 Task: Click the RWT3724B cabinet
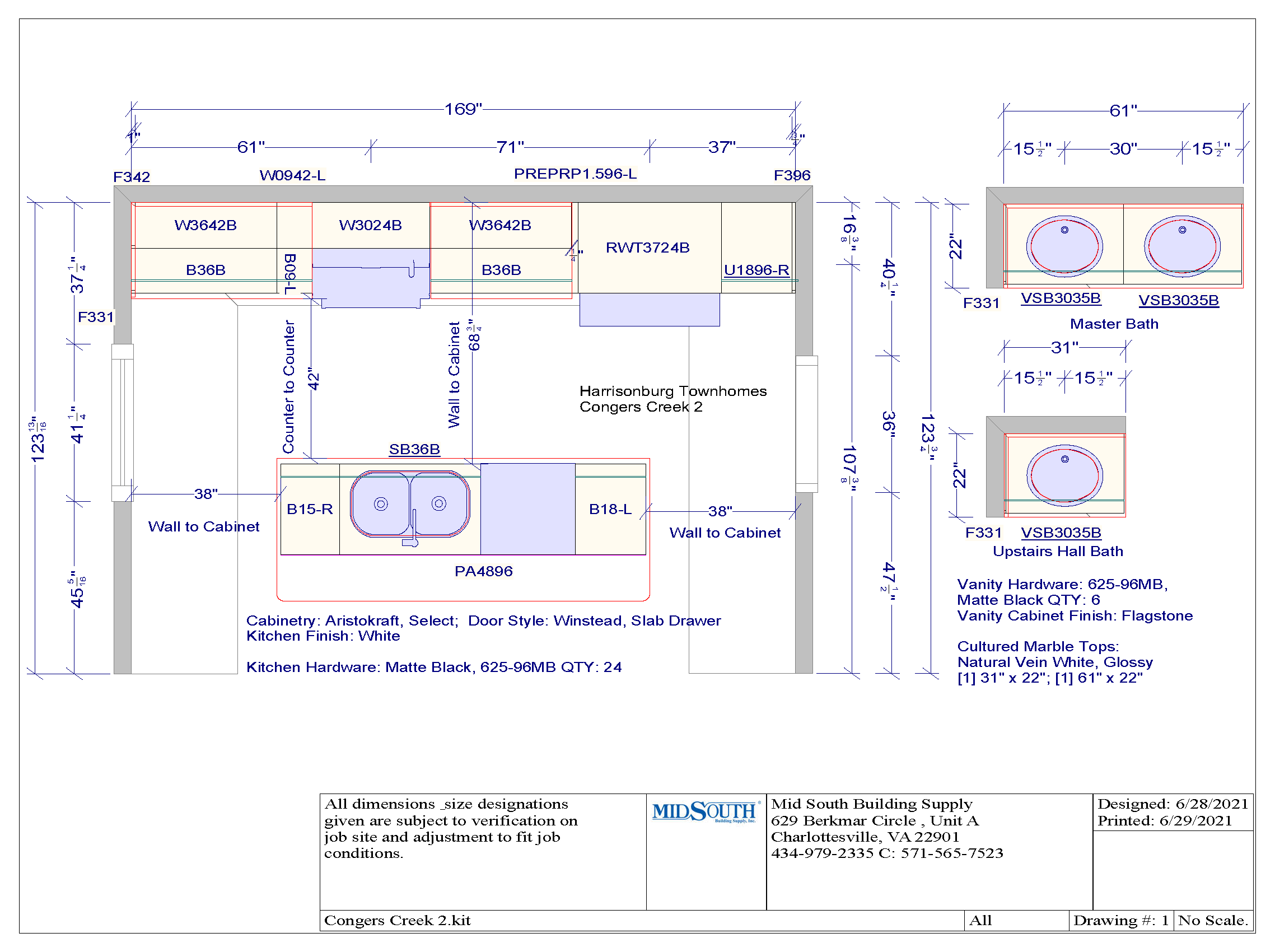coord(648,248)
